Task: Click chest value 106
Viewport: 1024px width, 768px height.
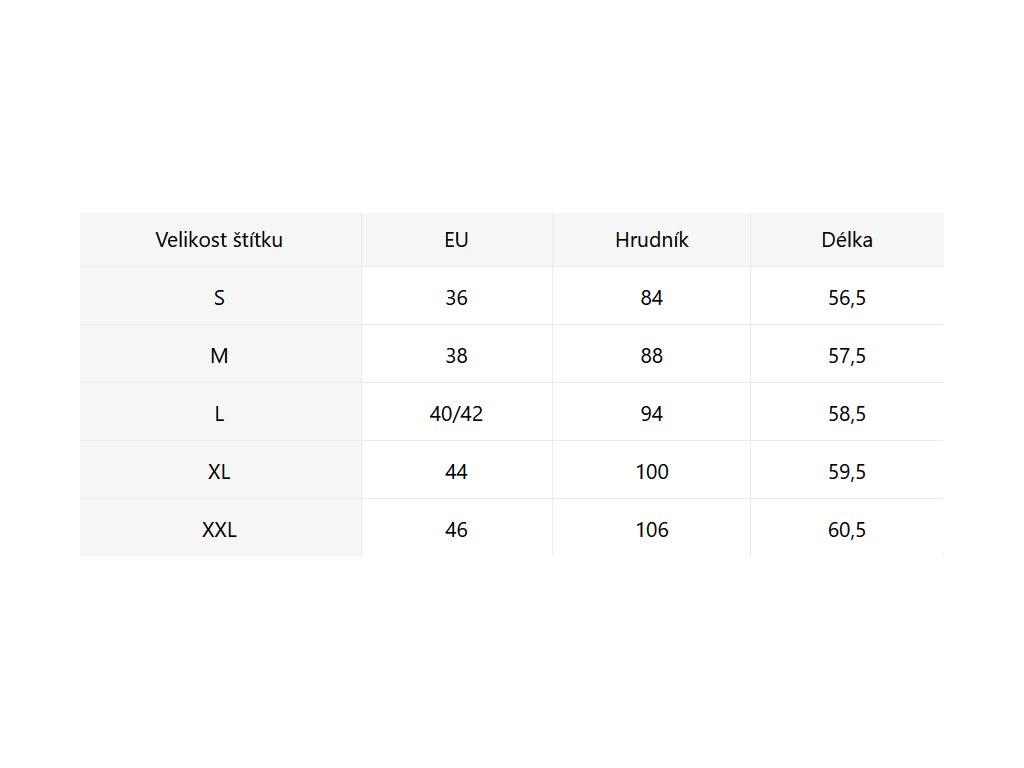Action: tap(651, 530)
